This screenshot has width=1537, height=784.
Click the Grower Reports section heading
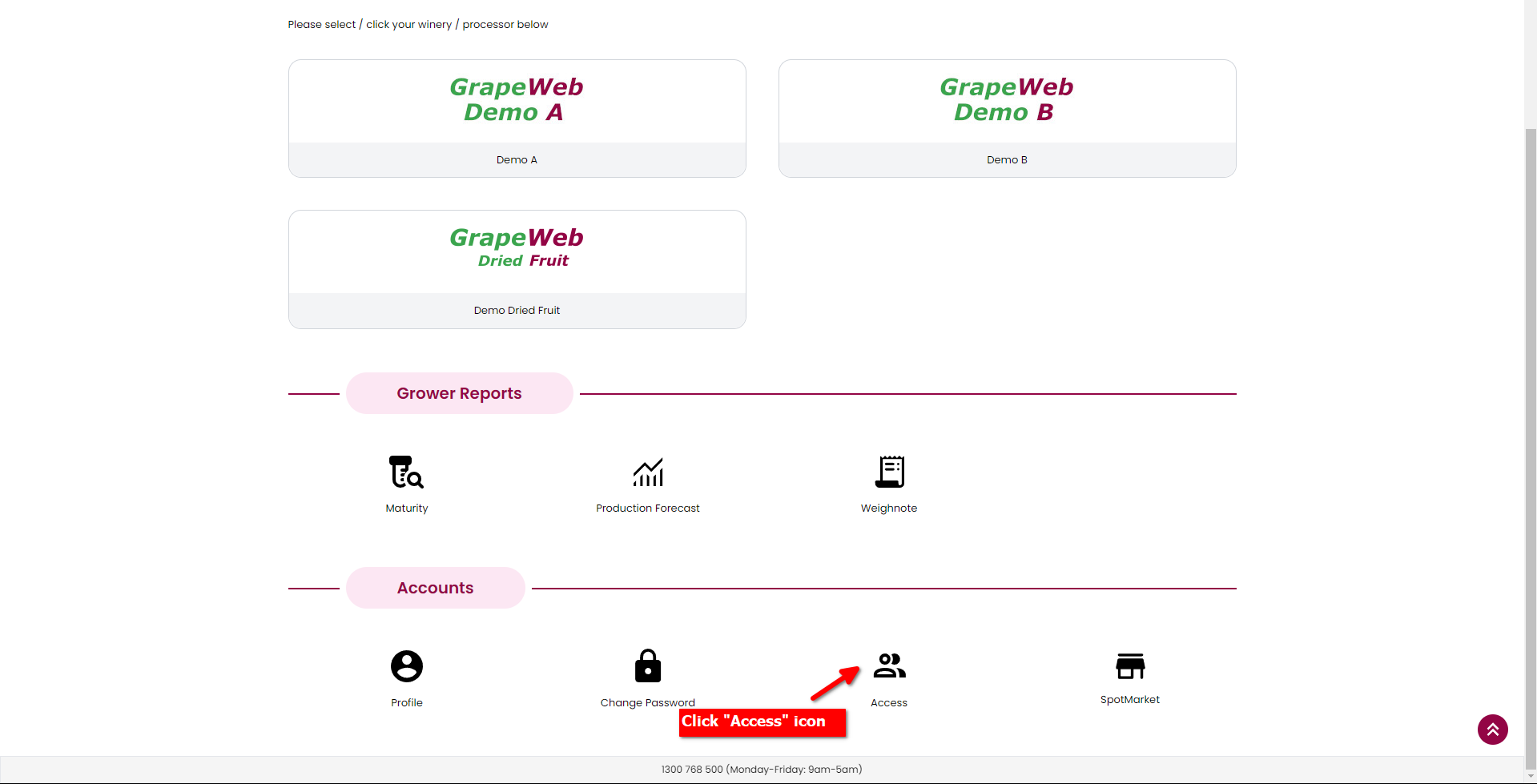[x=459, y=392]
